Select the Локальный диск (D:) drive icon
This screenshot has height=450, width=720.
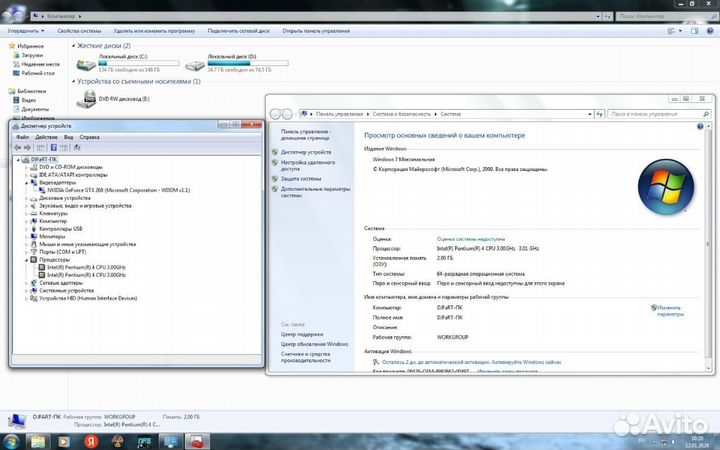pyautogui.click(x=195, y=66)
